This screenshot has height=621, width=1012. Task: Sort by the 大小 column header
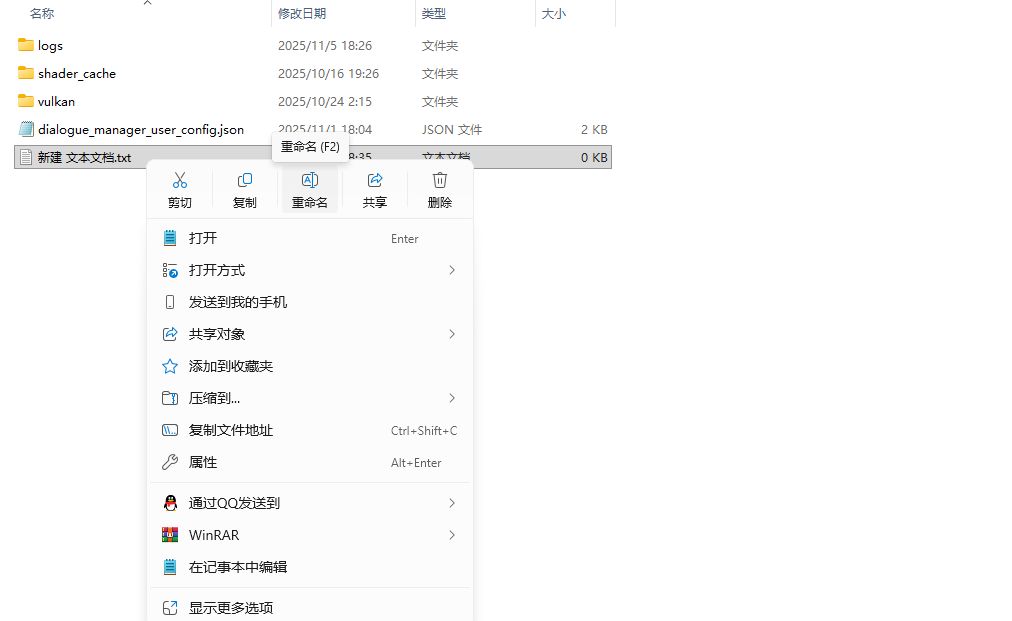[x=554, y=14]
